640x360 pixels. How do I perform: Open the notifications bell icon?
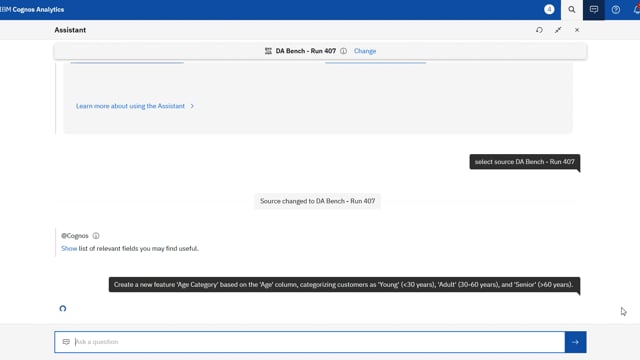click(636, 9)
